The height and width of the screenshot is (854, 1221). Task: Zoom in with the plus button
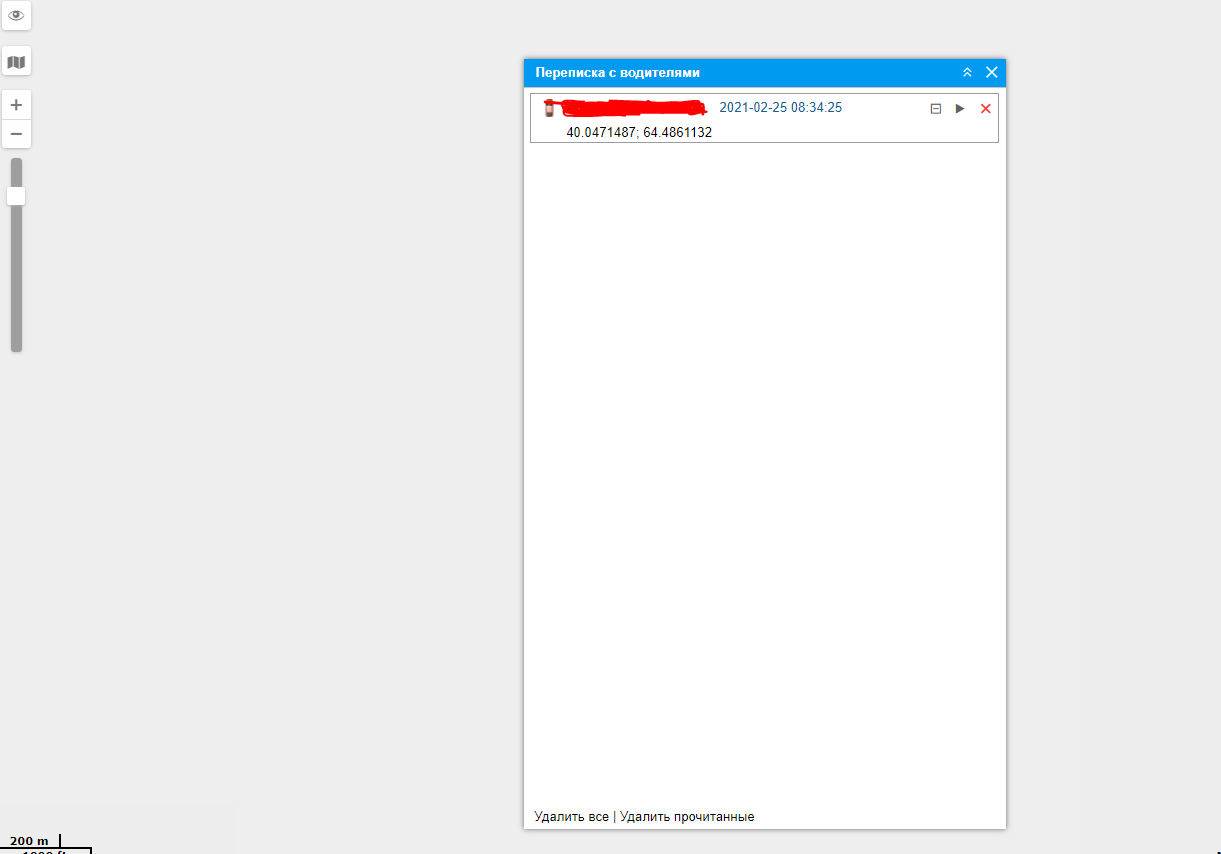pyautogui.click(x=16, y=105)
